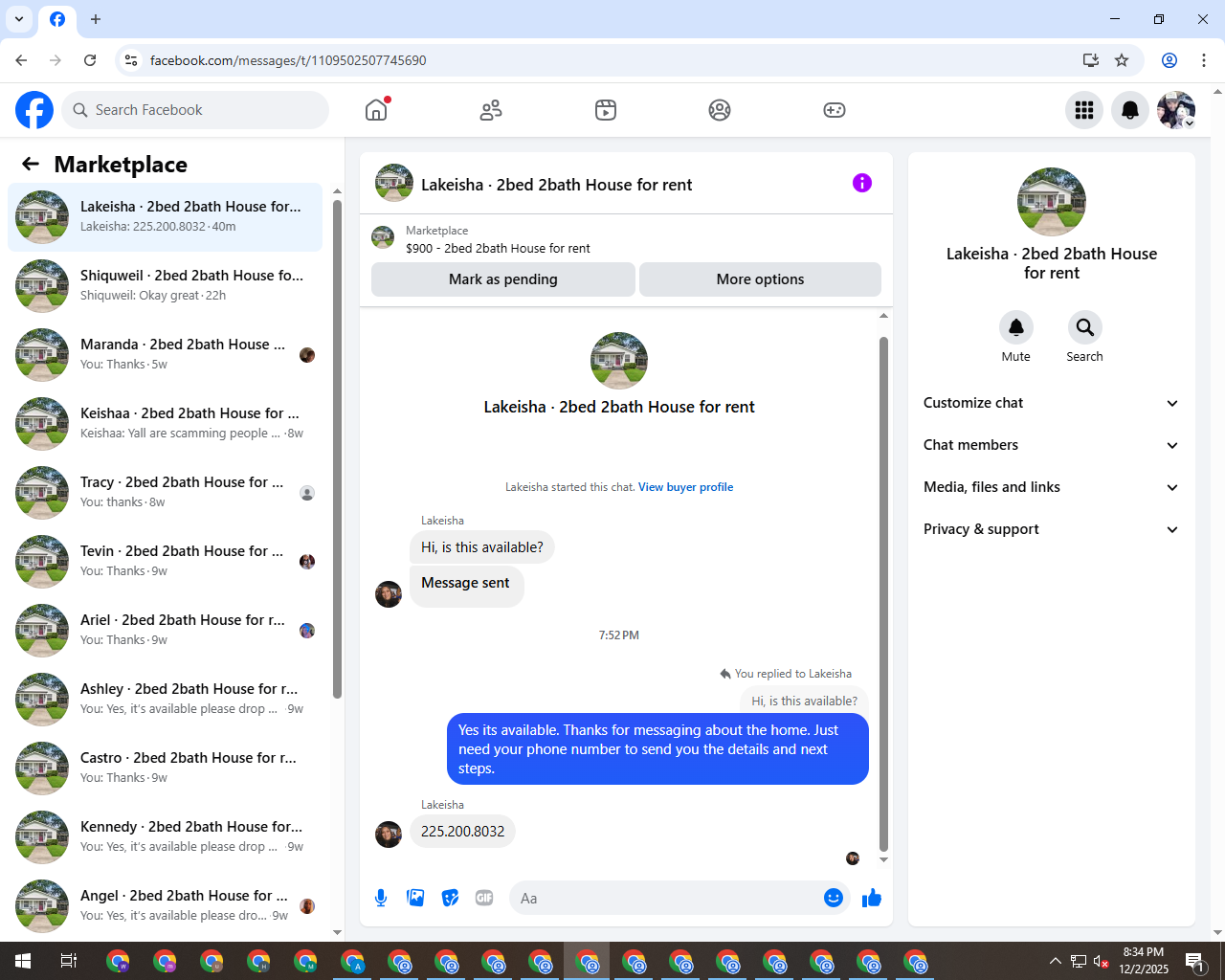Image resolution: width=1225 pixels, height=980 pixels.
Task: Reload the page in browser
Action: 90,60
